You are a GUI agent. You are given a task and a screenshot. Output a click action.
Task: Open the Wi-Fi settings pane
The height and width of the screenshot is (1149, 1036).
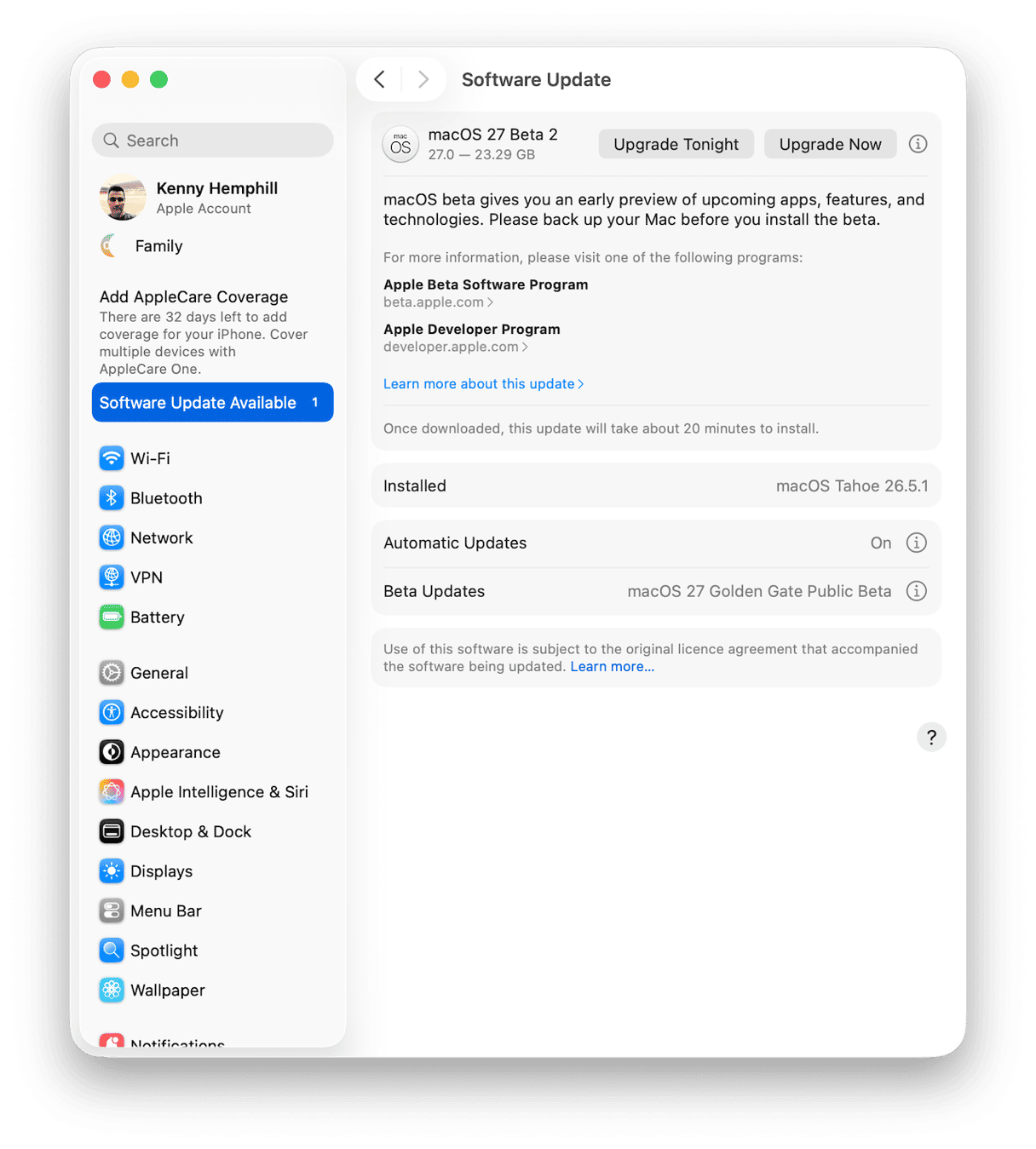point(212,458)
